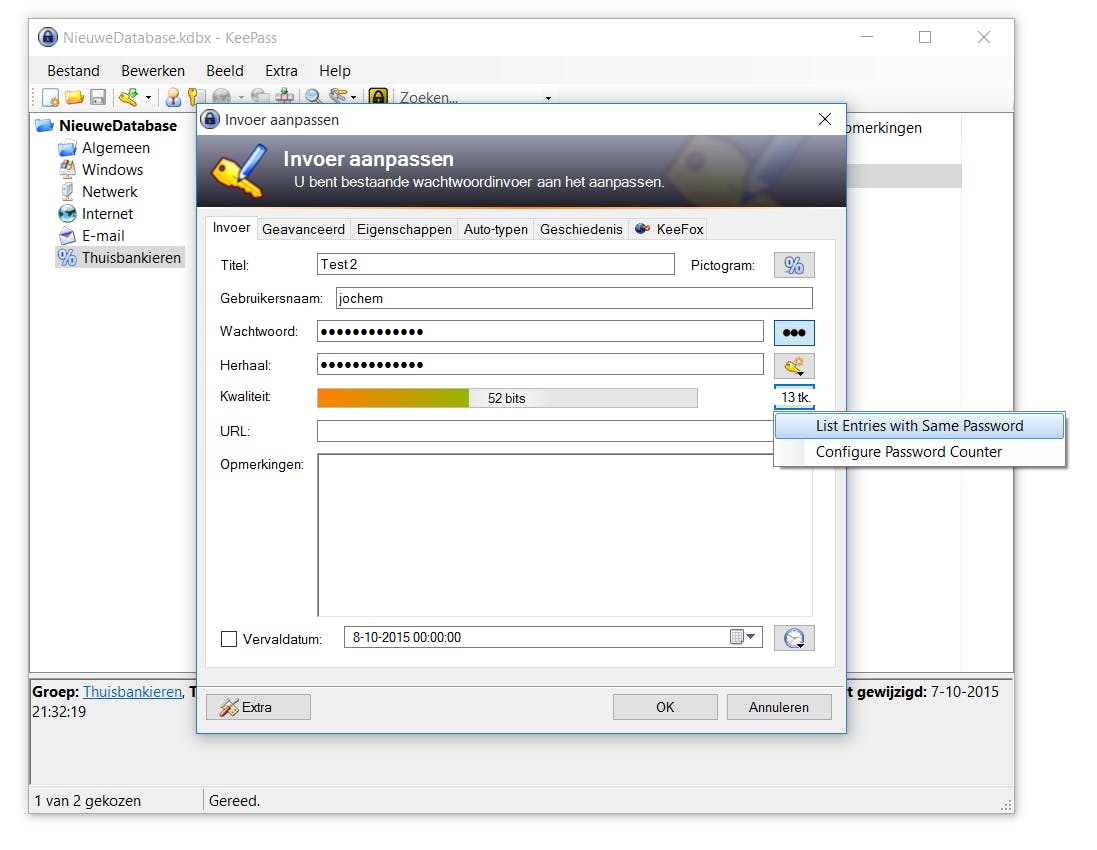Click the OK button
Image resolution: width=1097 pixels, height=850 pixels.
click(x=665, y=707)
